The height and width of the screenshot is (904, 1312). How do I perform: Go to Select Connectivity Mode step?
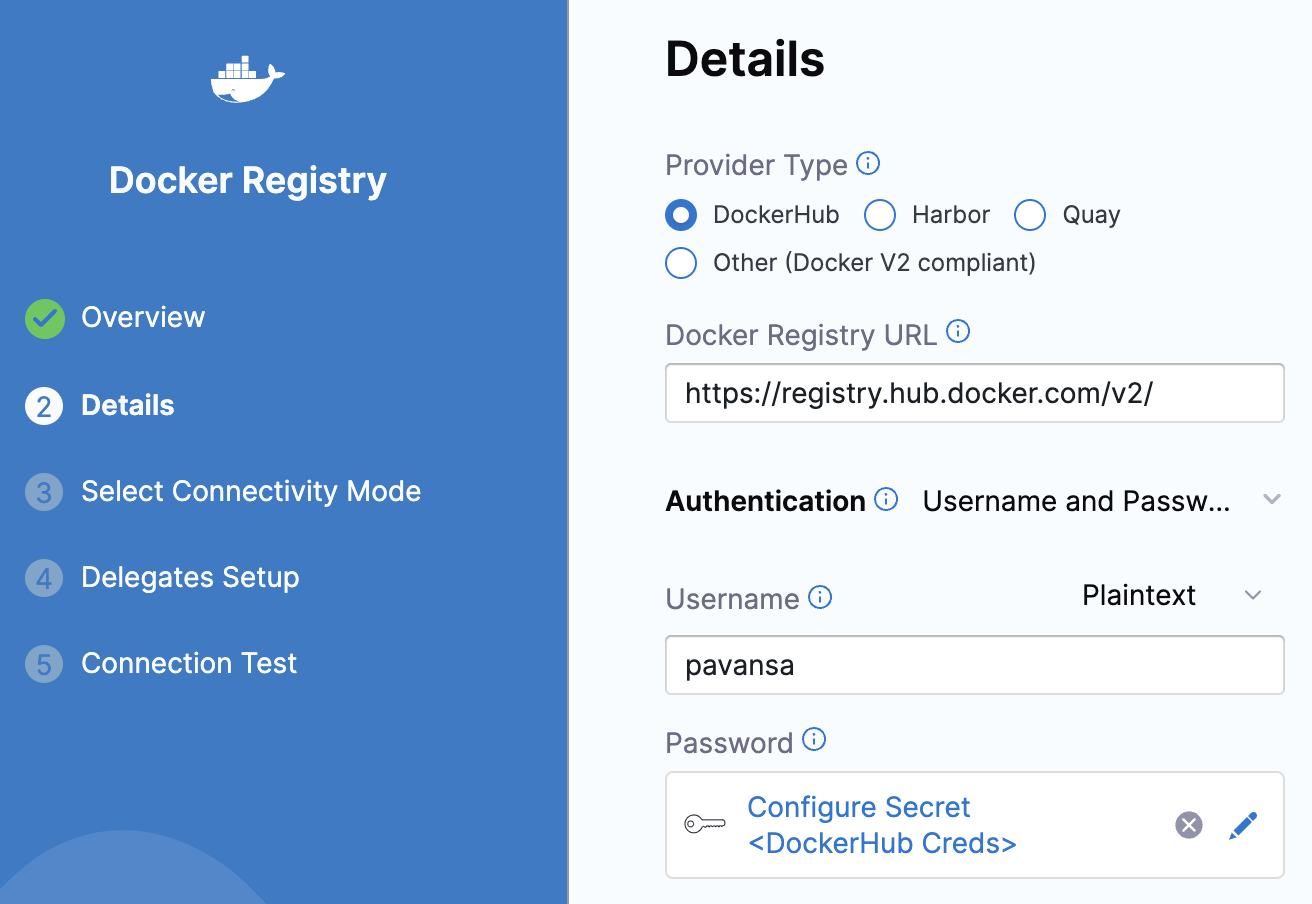(x=250, y=492)
